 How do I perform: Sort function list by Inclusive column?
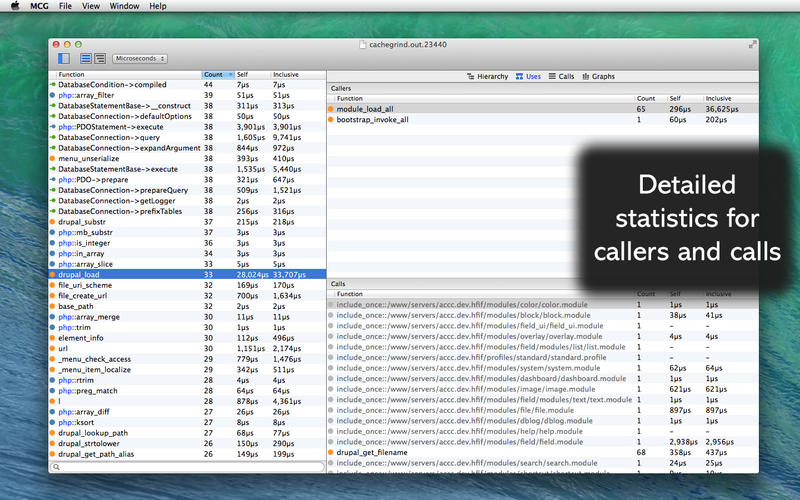(298, 74)
